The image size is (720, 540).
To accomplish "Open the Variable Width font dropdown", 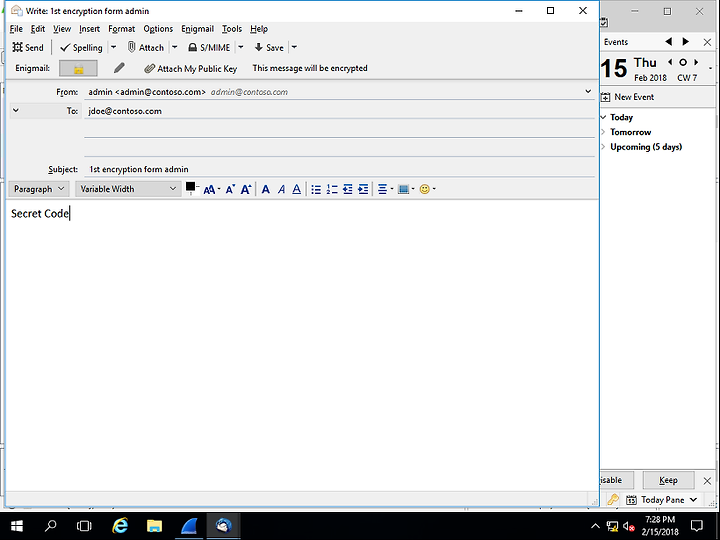I will [128, 189].
